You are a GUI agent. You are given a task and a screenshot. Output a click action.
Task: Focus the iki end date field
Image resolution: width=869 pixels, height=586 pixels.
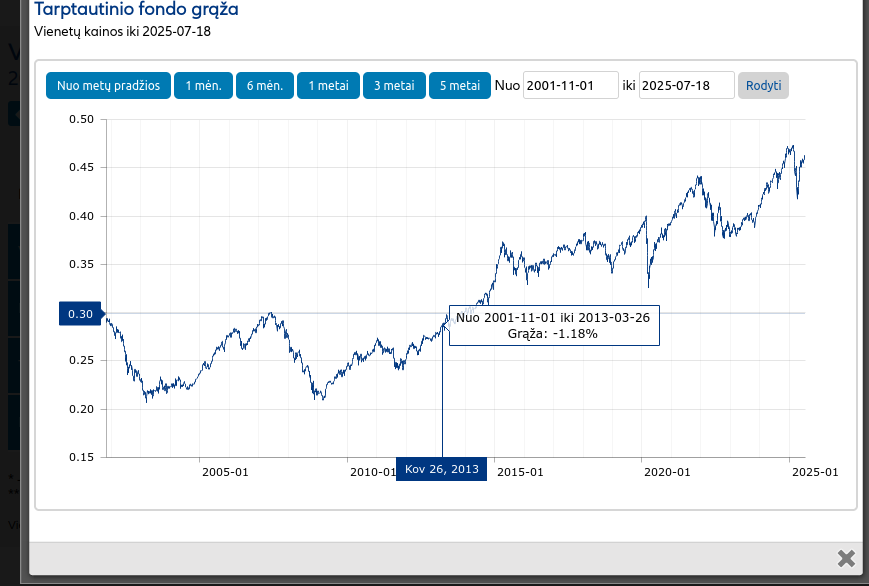[x=687, y=85]
